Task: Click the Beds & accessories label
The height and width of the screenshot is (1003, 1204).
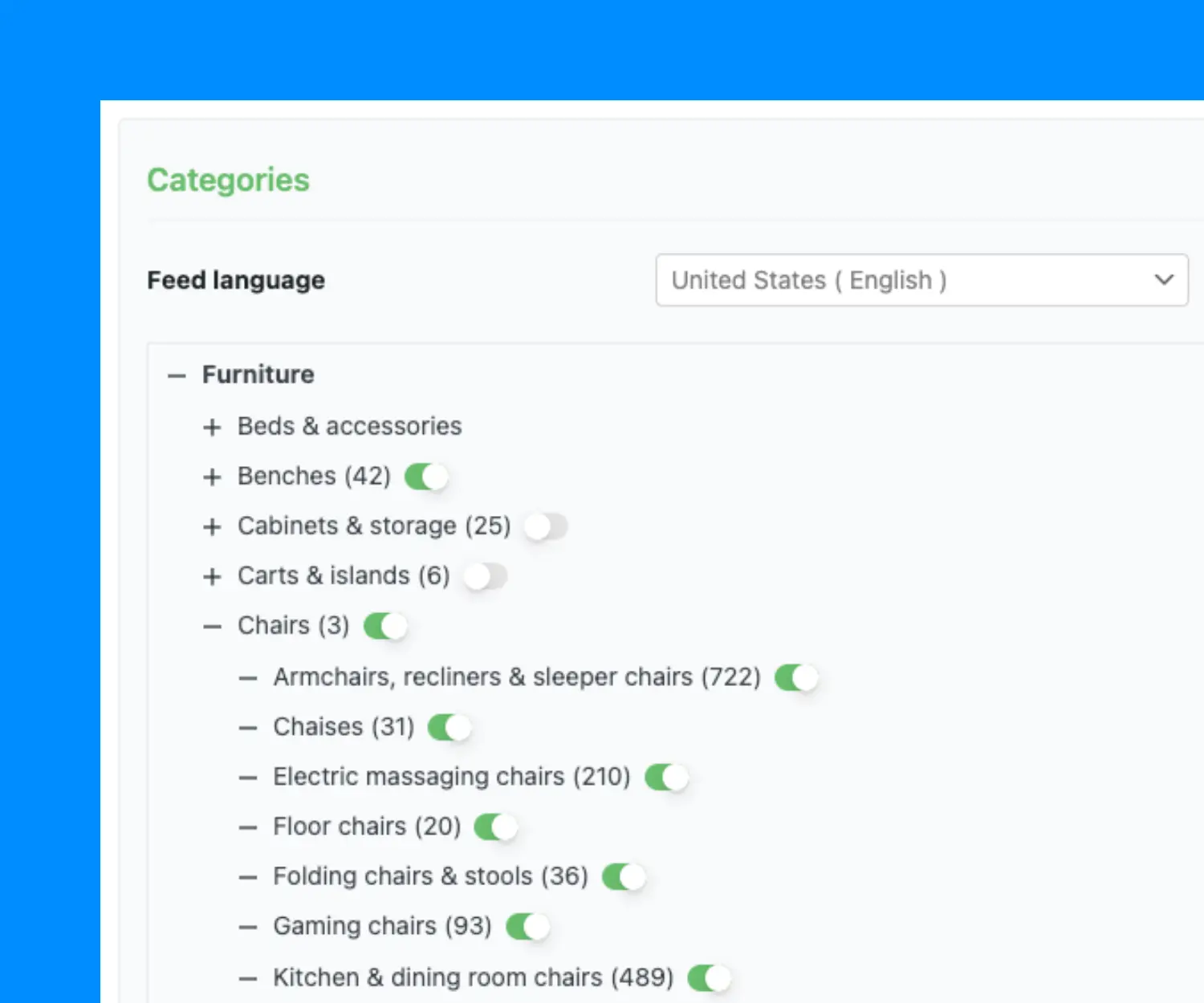Action: pyautogui.click(x=349, y=426)
